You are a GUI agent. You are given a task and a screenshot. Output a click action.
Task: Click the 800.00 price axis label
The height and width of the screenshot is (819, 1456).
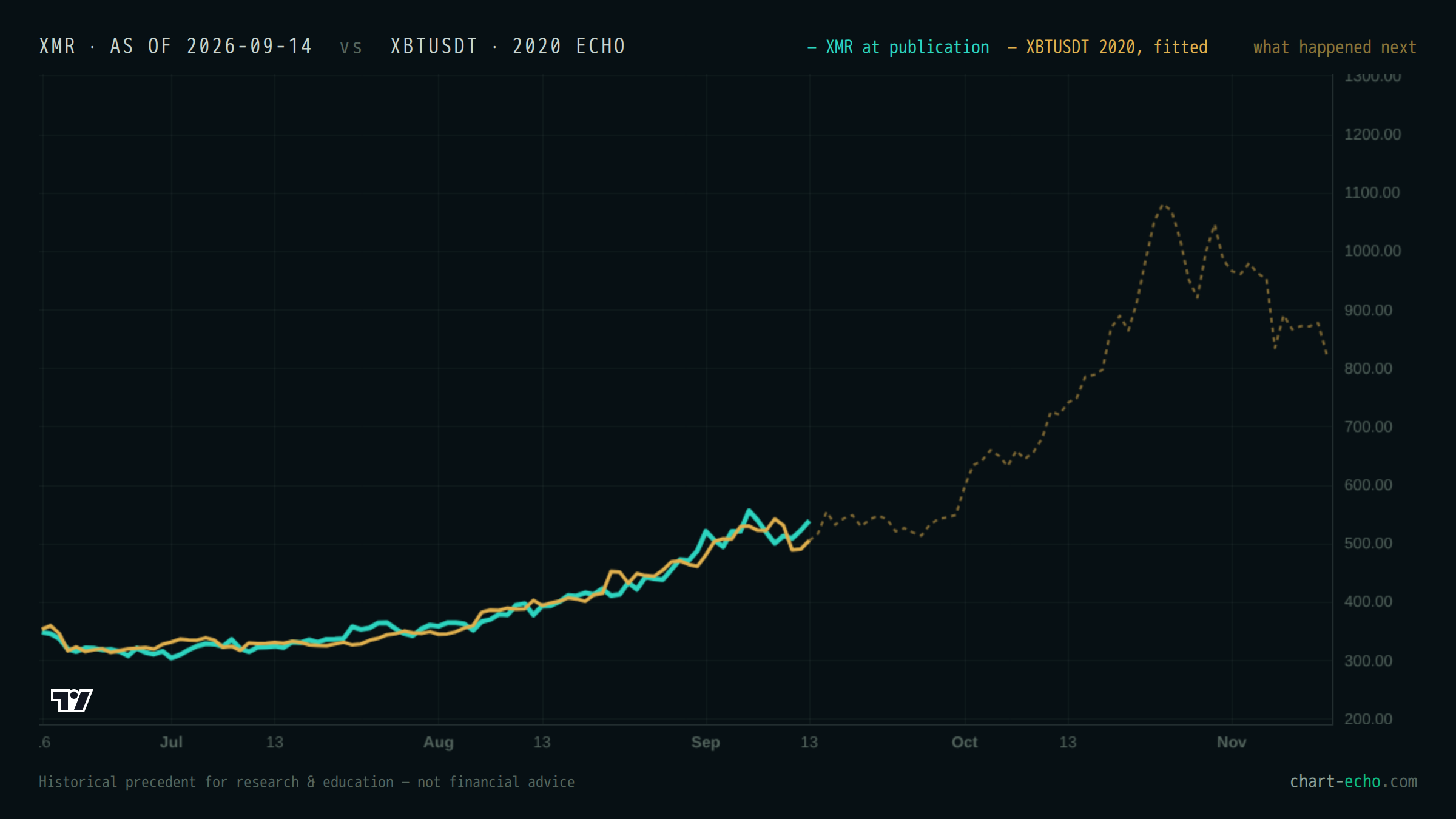click(1368, 369)
